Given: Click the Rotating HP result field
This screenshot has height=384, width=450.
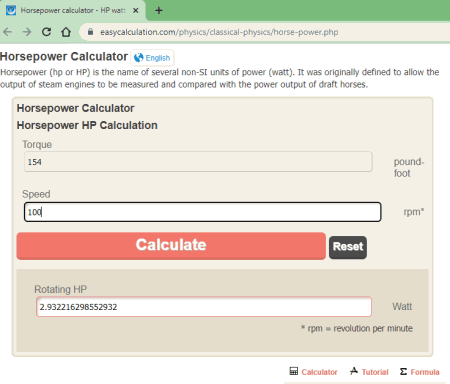Looking at the screenshot, I should 204,307.
